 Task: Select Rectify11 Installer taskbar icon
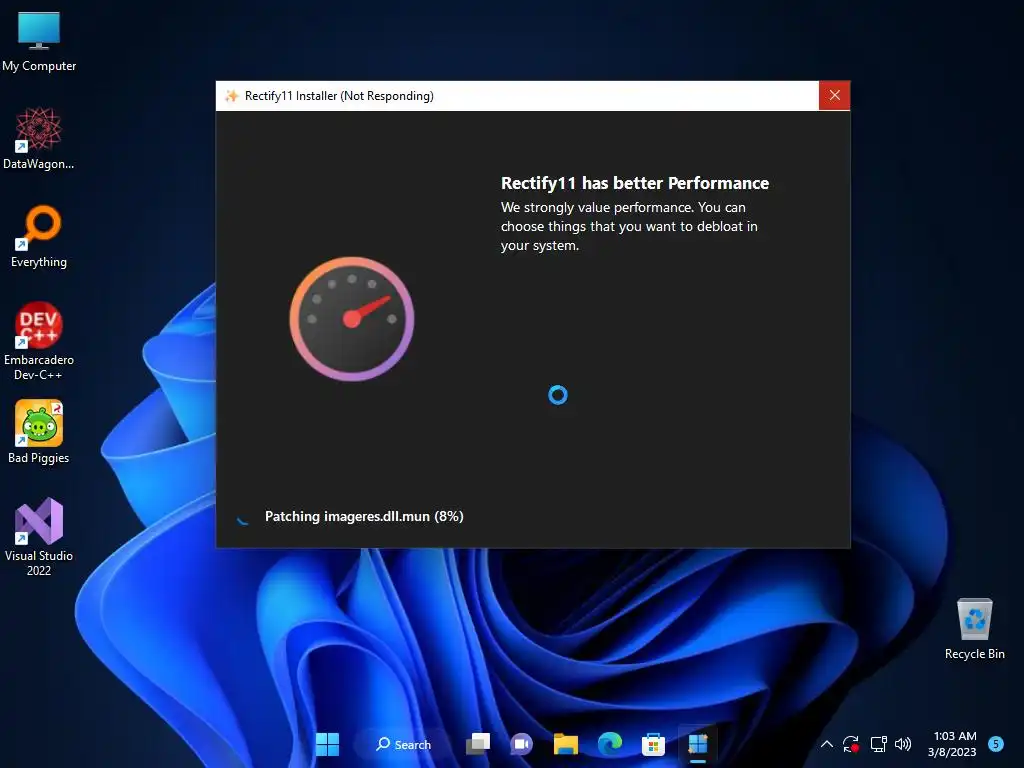(x=697, y=744)
